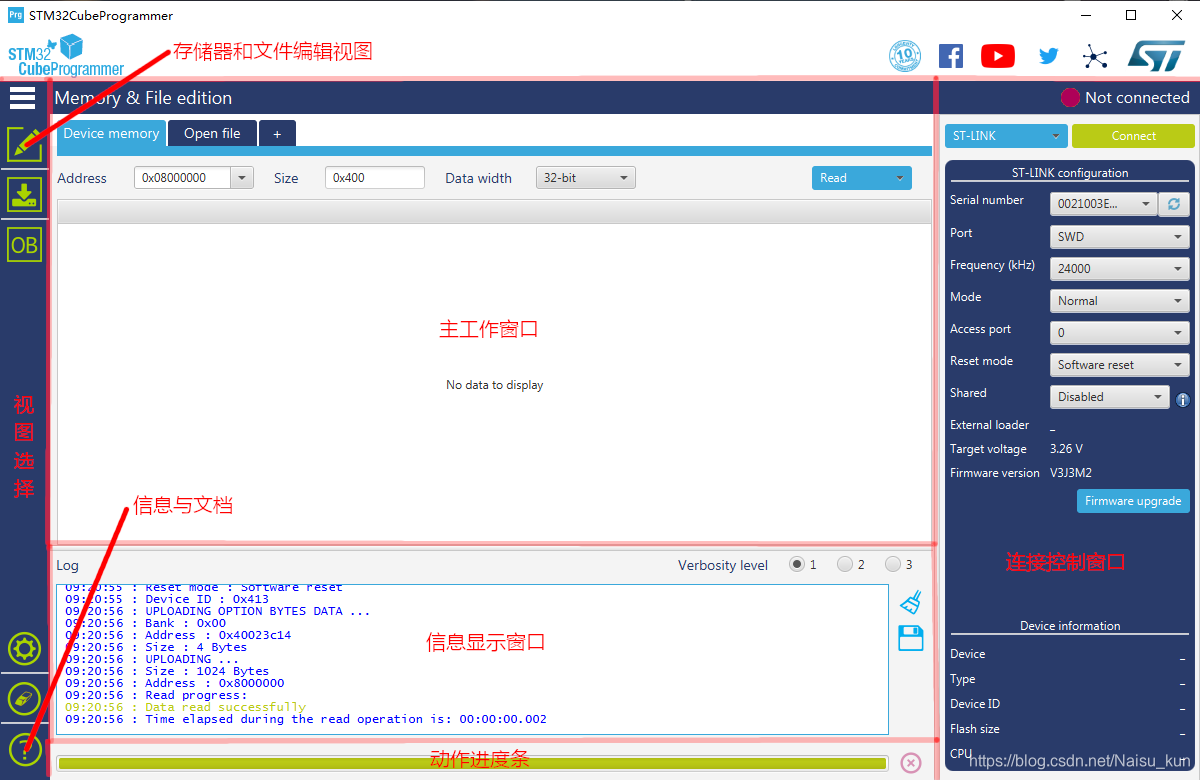This screenshot has width=1200, height=780.
Task: Open Memory & File edition pencil icon
Action: (24, 144)
